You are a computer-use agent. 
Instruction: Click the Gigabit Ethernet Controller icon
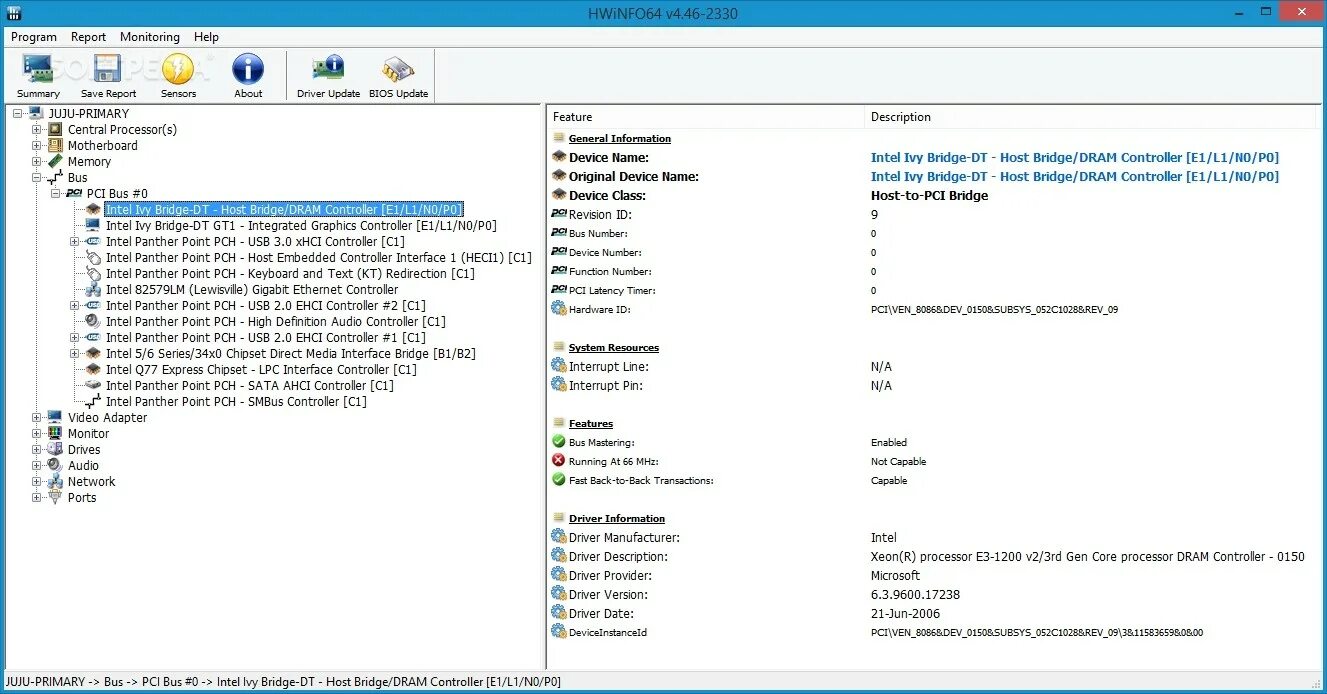[93, 289]
